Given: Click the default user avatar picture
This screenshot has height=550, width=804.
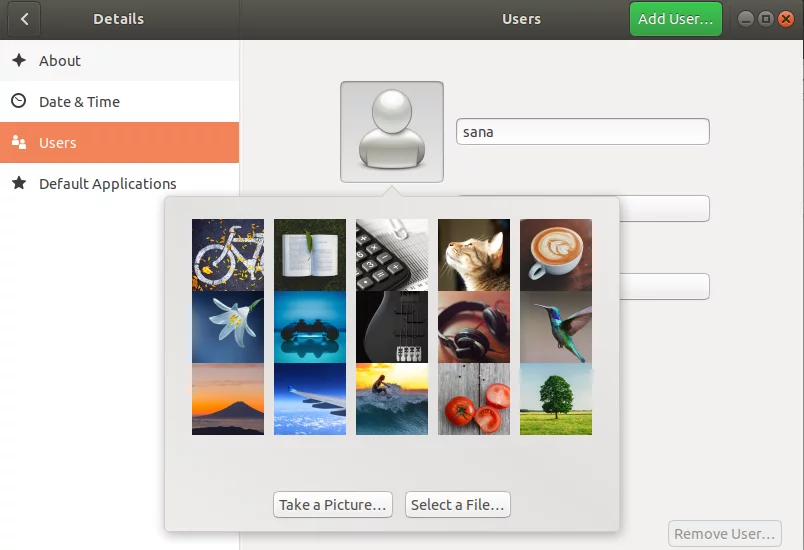Looking at the screenshot, I should [x=391, y=132].
